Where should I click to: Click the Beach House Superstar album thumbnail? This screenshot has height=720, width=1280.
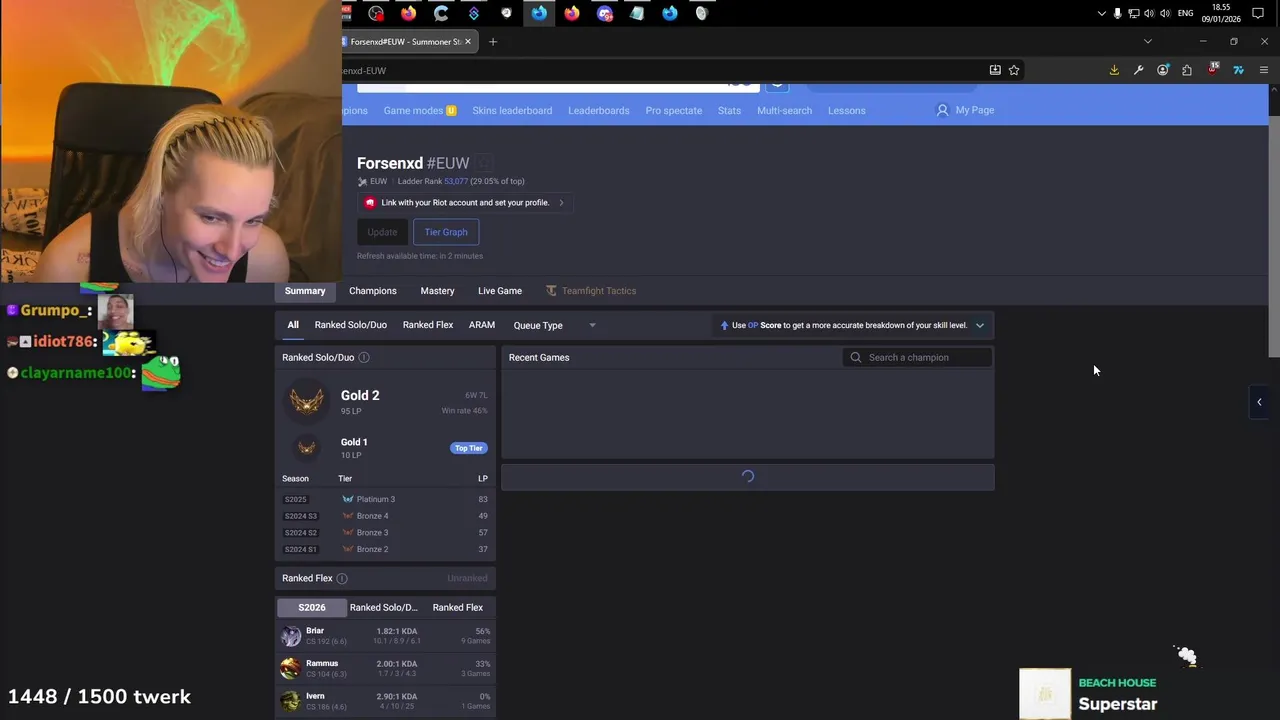(1045, 694)
